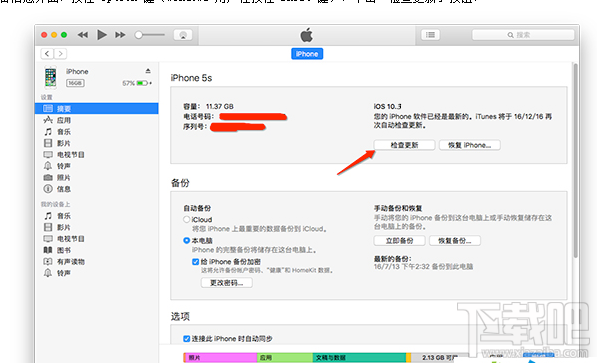
Task: Adjust the volume slider in toolbar
Action: pyautogui.click(x=150, y=35)
